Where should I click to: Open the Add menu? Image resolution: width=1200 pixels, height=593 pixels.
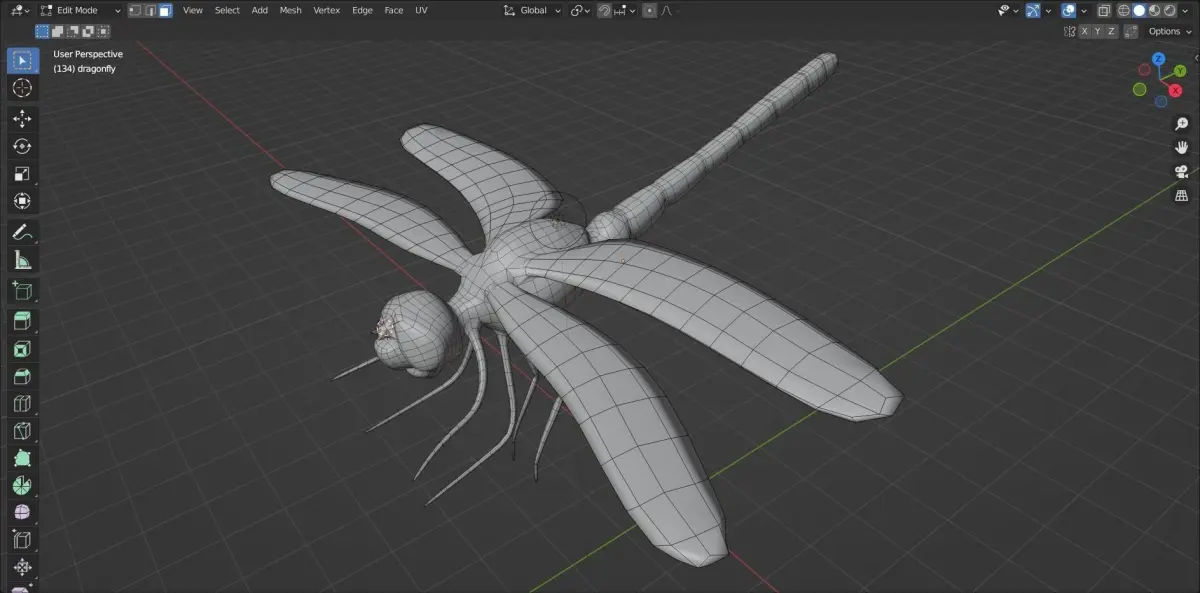click(x=259, y=10)
